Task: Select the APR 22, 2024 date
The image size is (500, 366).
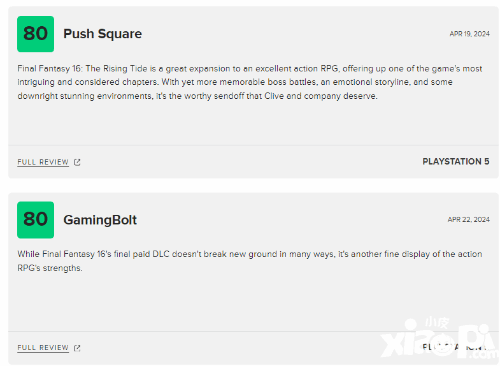Action: coord(468,219)
